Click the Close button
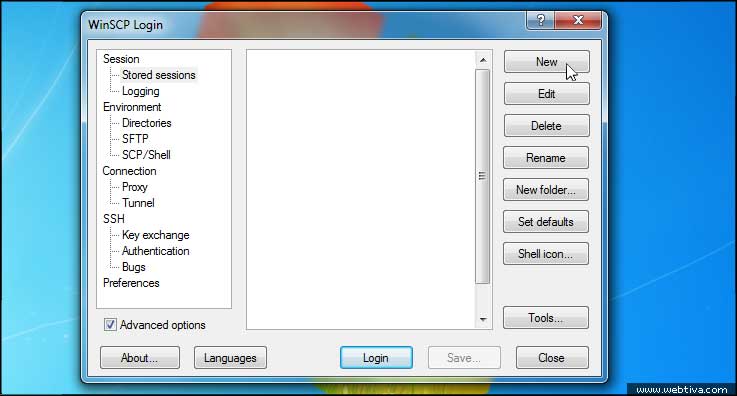This screenshot has height=396, width=737. 552,358
